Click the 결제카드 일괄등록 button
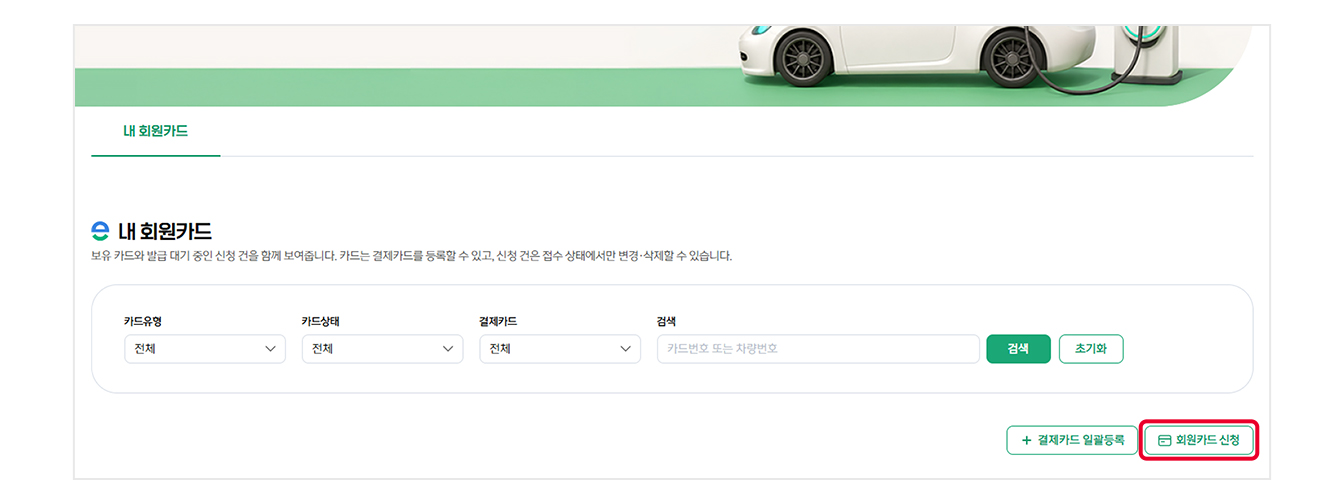 pyautogui.click(x=1072, y=440)
